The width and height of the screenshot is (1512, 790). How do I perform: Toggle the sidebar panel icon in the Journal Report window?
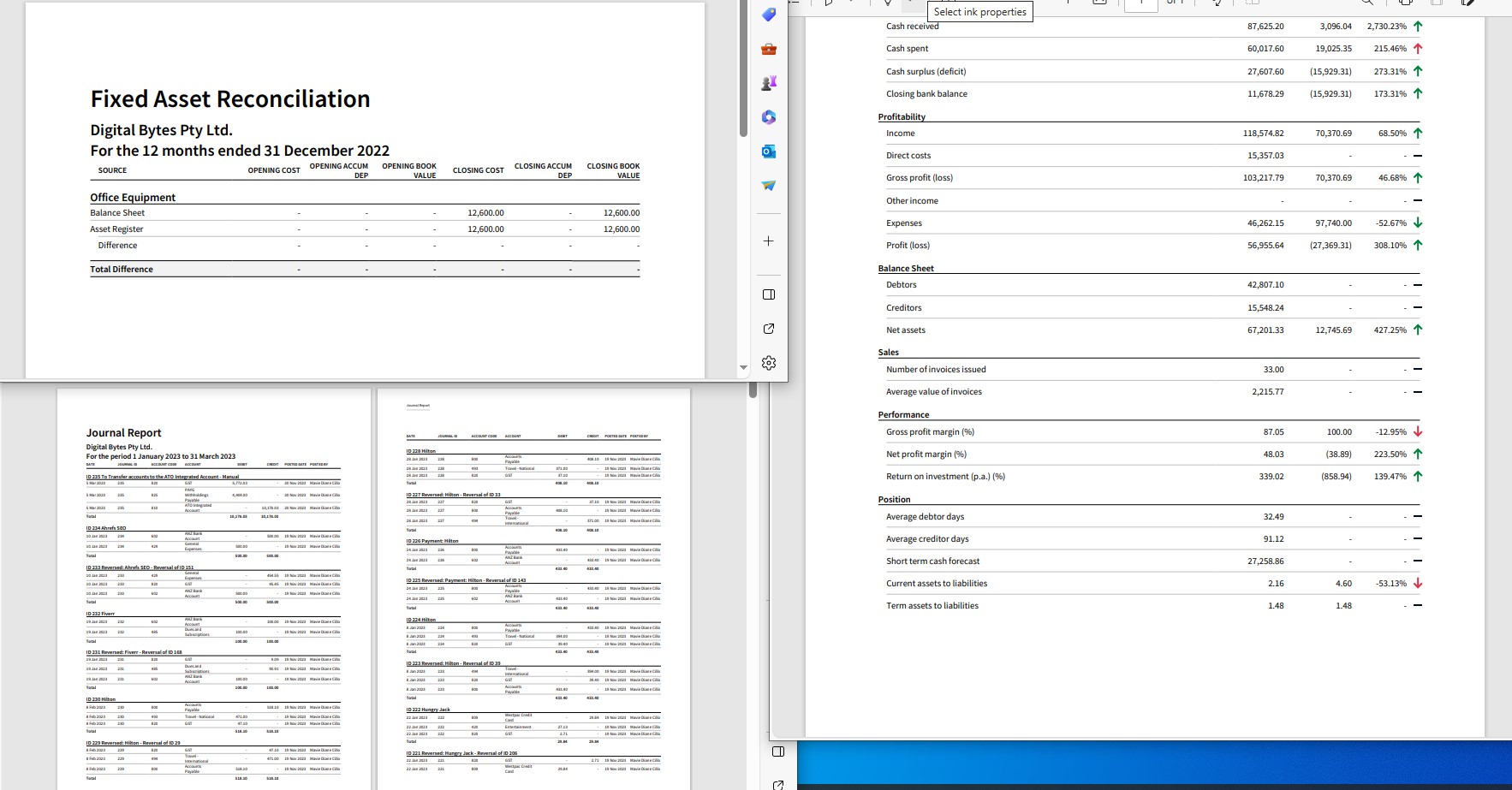coord(778,751)
